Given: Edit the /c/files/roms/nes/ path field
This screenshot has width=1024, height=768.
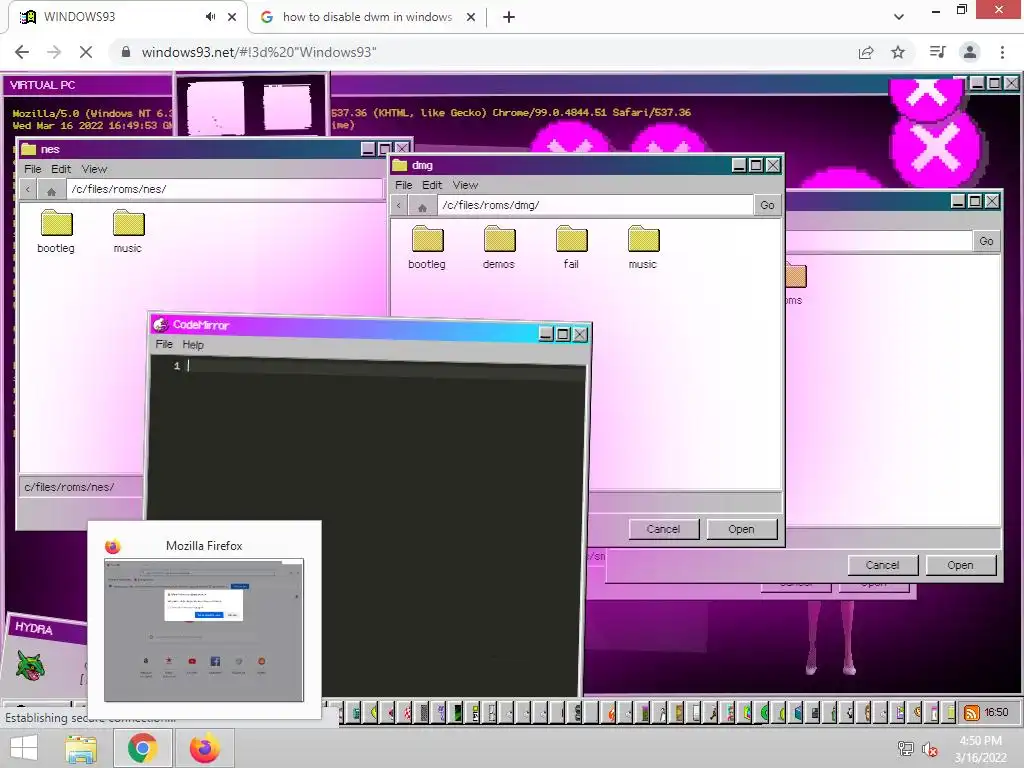Looking at the screenshot, I should pos(224,189).
